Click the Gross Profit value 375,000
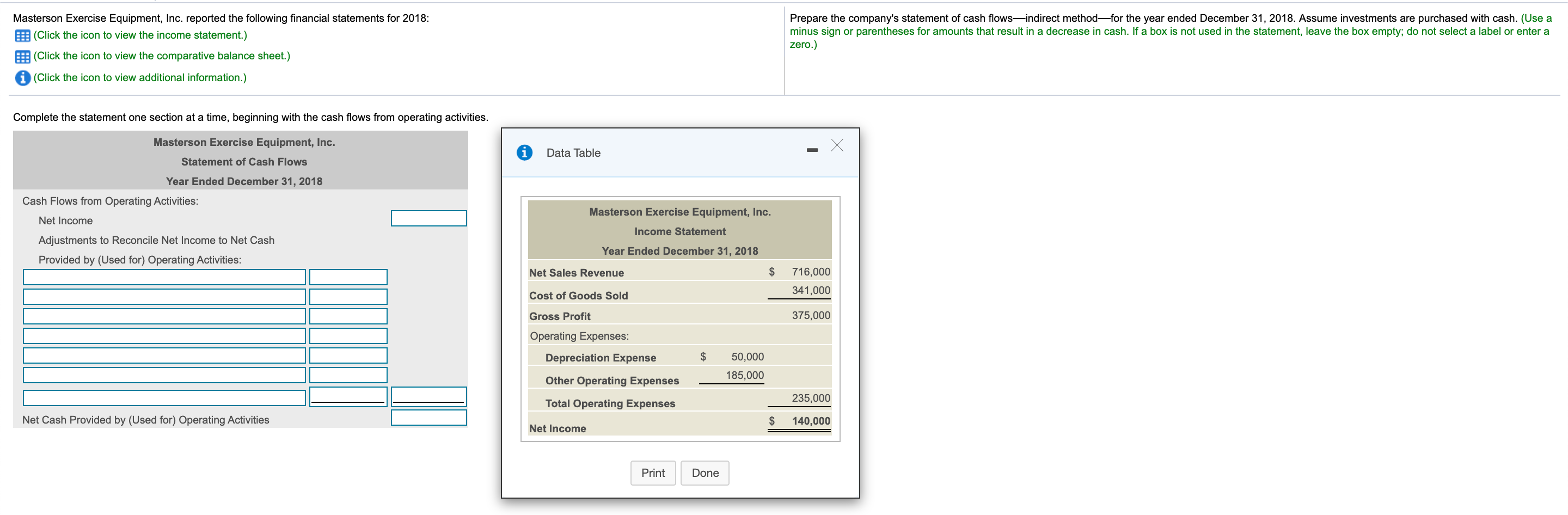 click(811, 315)
